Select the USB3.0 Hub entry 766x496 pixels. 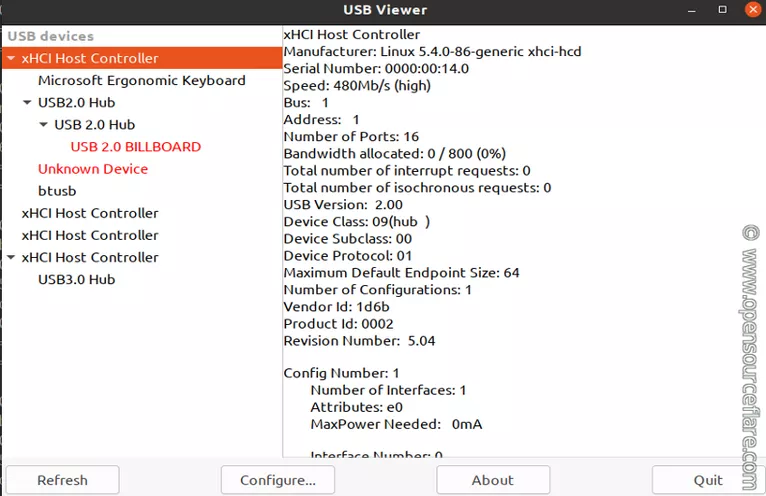(x=76, y=280)
